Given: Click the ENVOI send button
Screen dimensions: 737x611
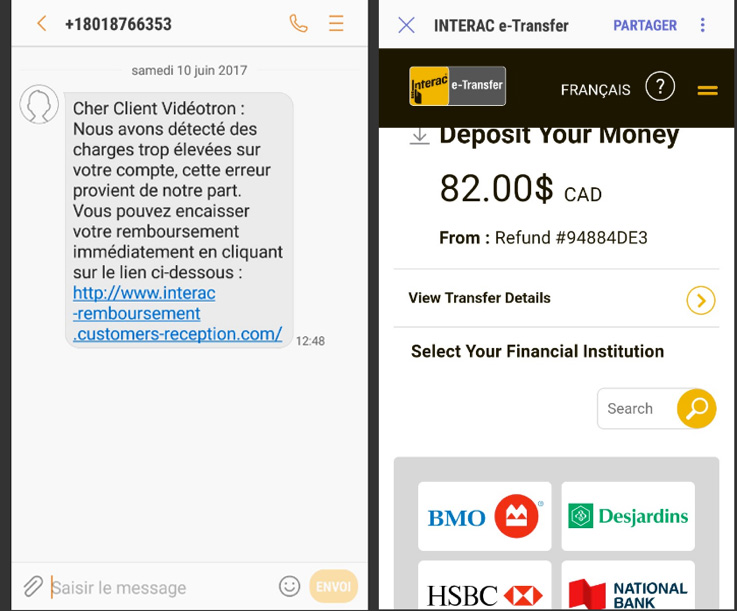Looking at the screenshot, I should (334, 586).
